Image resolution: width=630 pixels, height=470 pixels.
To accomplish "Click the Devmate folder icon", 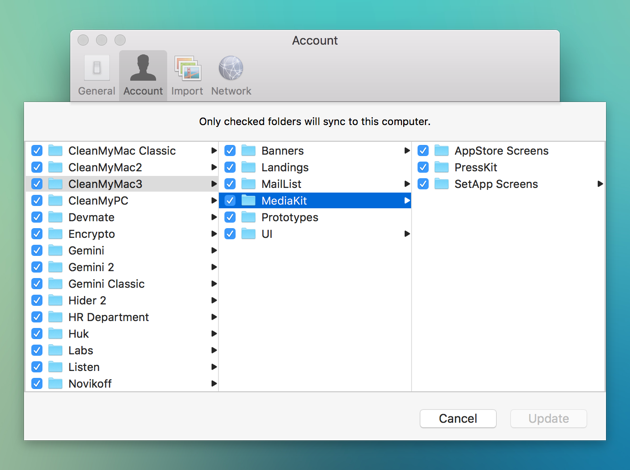I will [x=55, y=217].
